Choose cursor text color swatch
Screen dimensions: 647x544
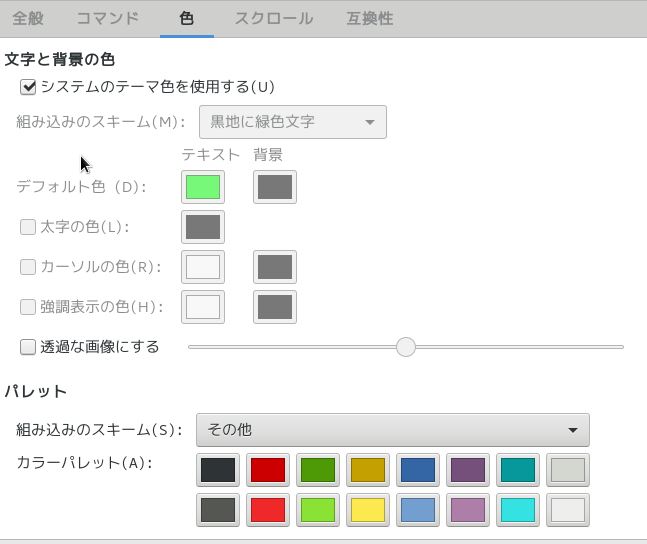[x=203, y=267]
